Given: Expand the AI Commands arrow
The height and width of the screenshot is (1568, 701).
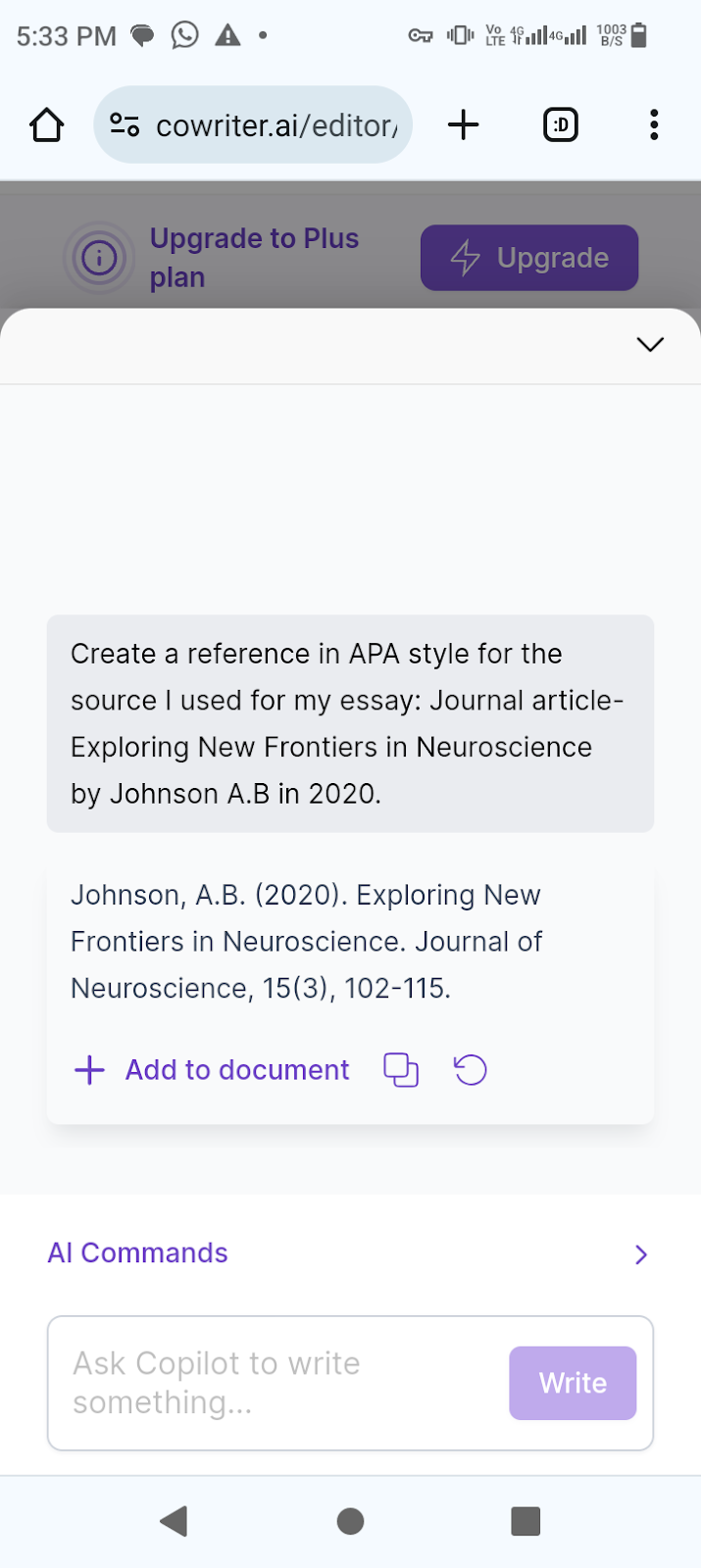Looking at the screenshot, I should point(641,1254).
